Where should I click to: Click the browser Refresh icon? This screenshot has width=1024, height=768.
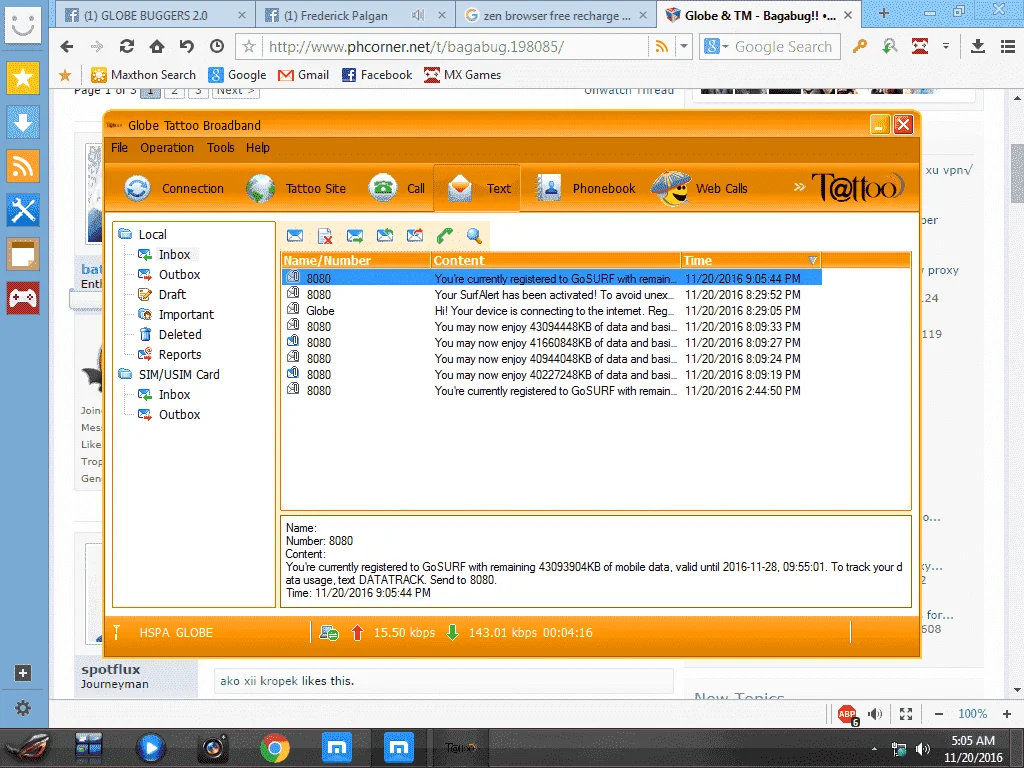click(x=127, y=46)
